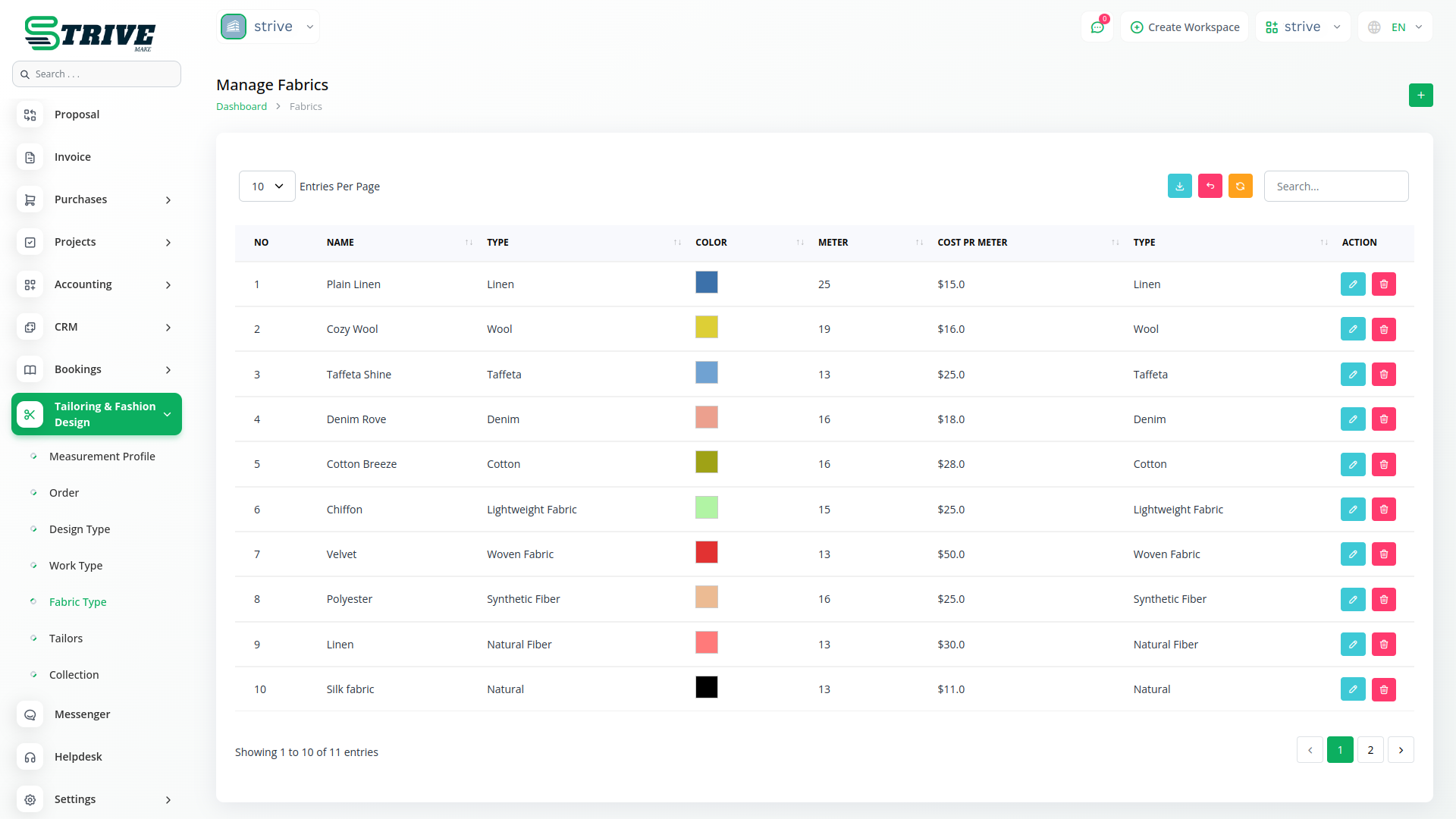Go to pagination page 2
The width and height of the screenshot is (1456, 819).
(1370, 750)
